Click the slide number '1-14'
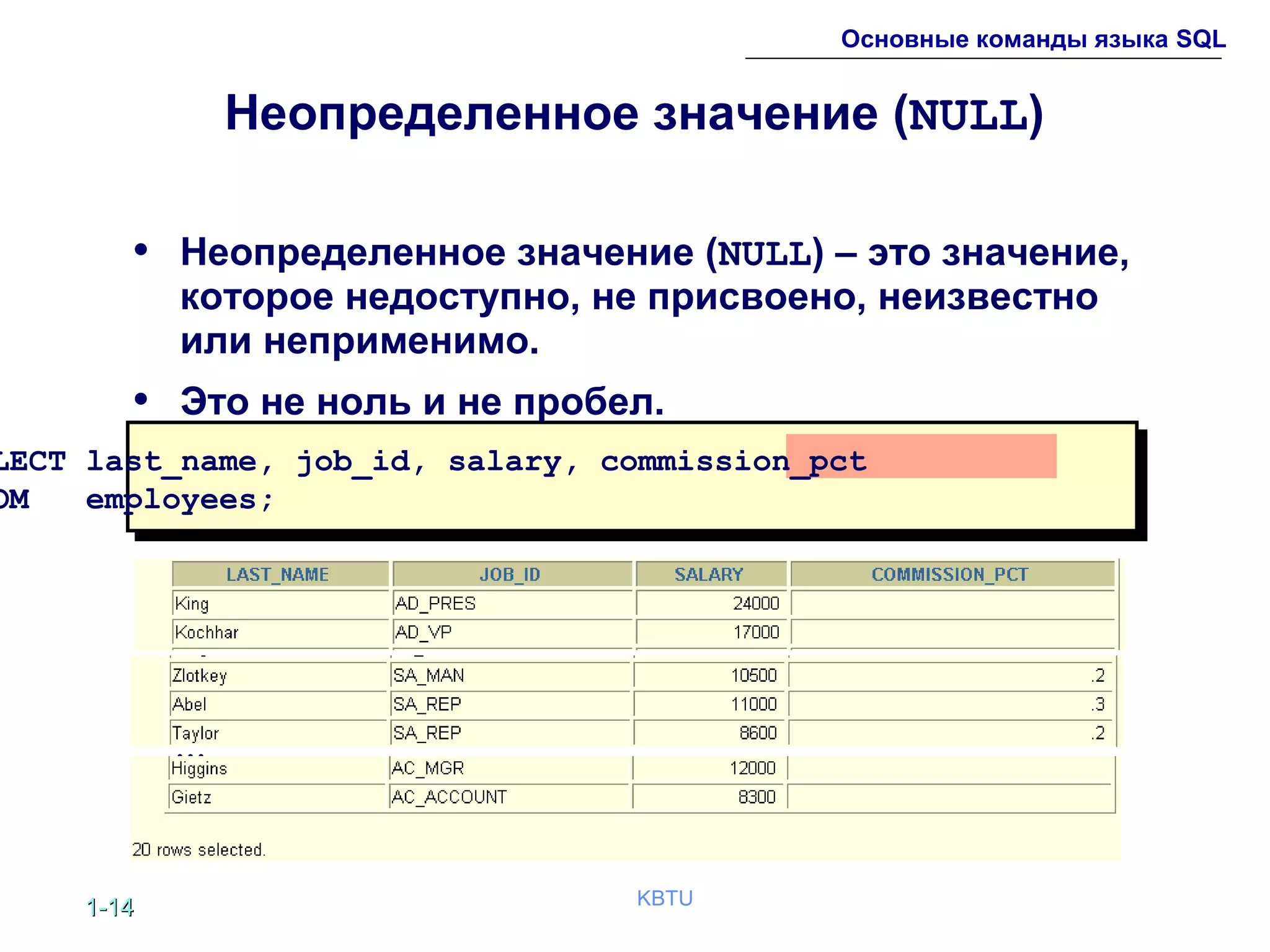 (x=110, y=907)
